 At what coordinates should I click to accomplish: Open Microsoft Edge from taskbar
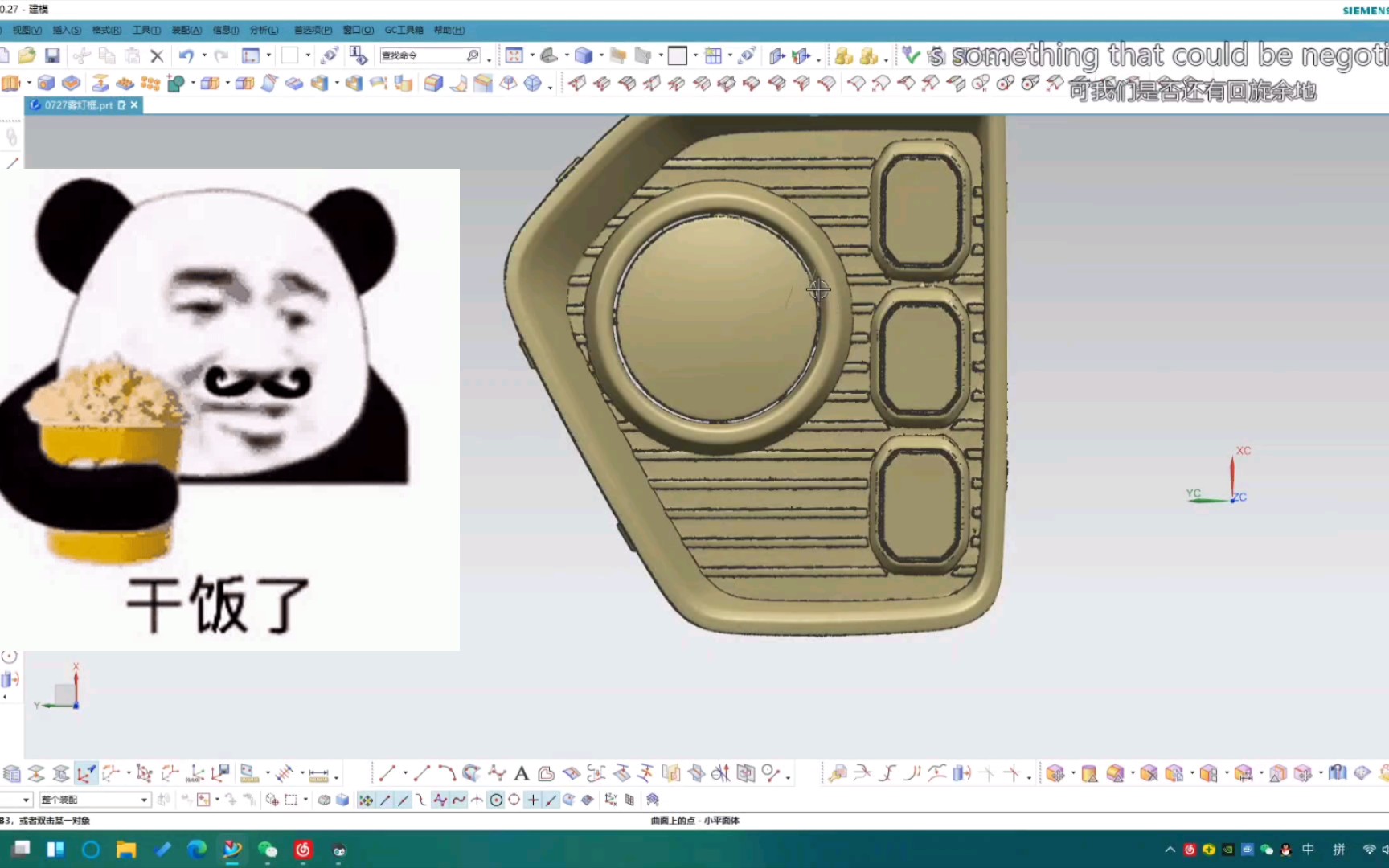(x=197, y=850)
